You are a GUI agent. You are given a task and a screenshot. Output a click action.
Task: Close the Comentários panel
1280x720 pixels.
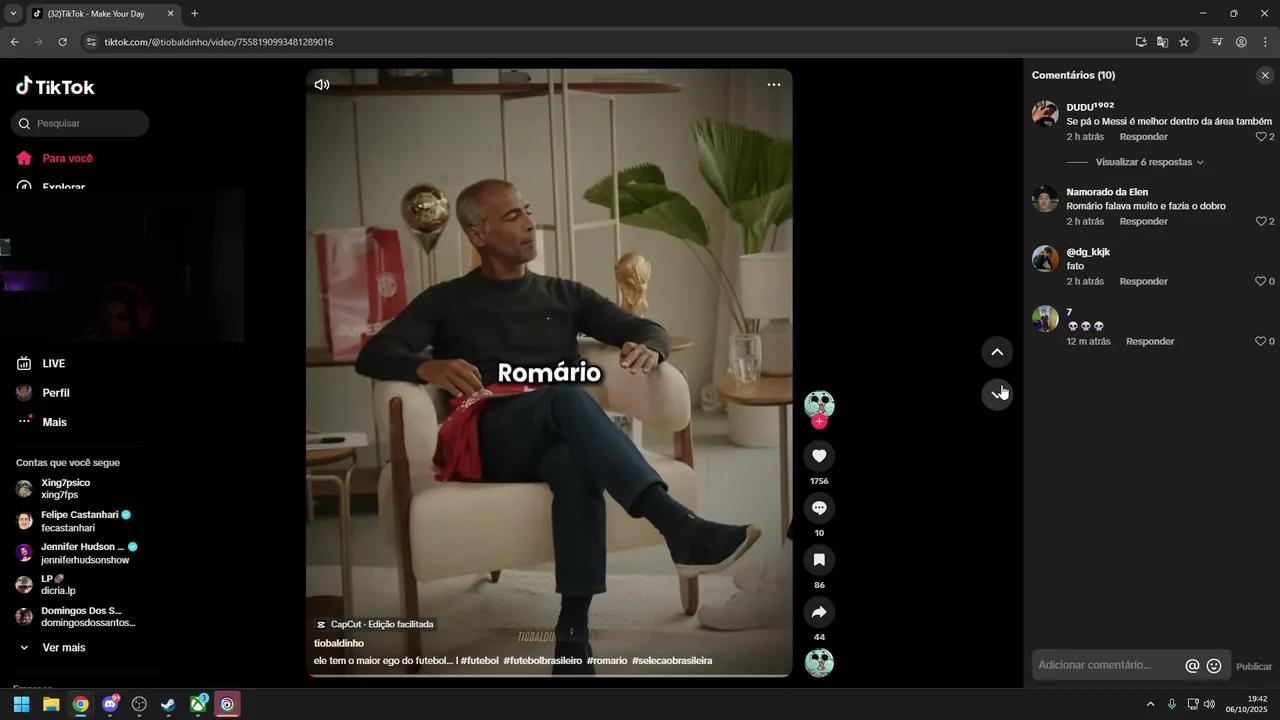tap(1265, 75)
